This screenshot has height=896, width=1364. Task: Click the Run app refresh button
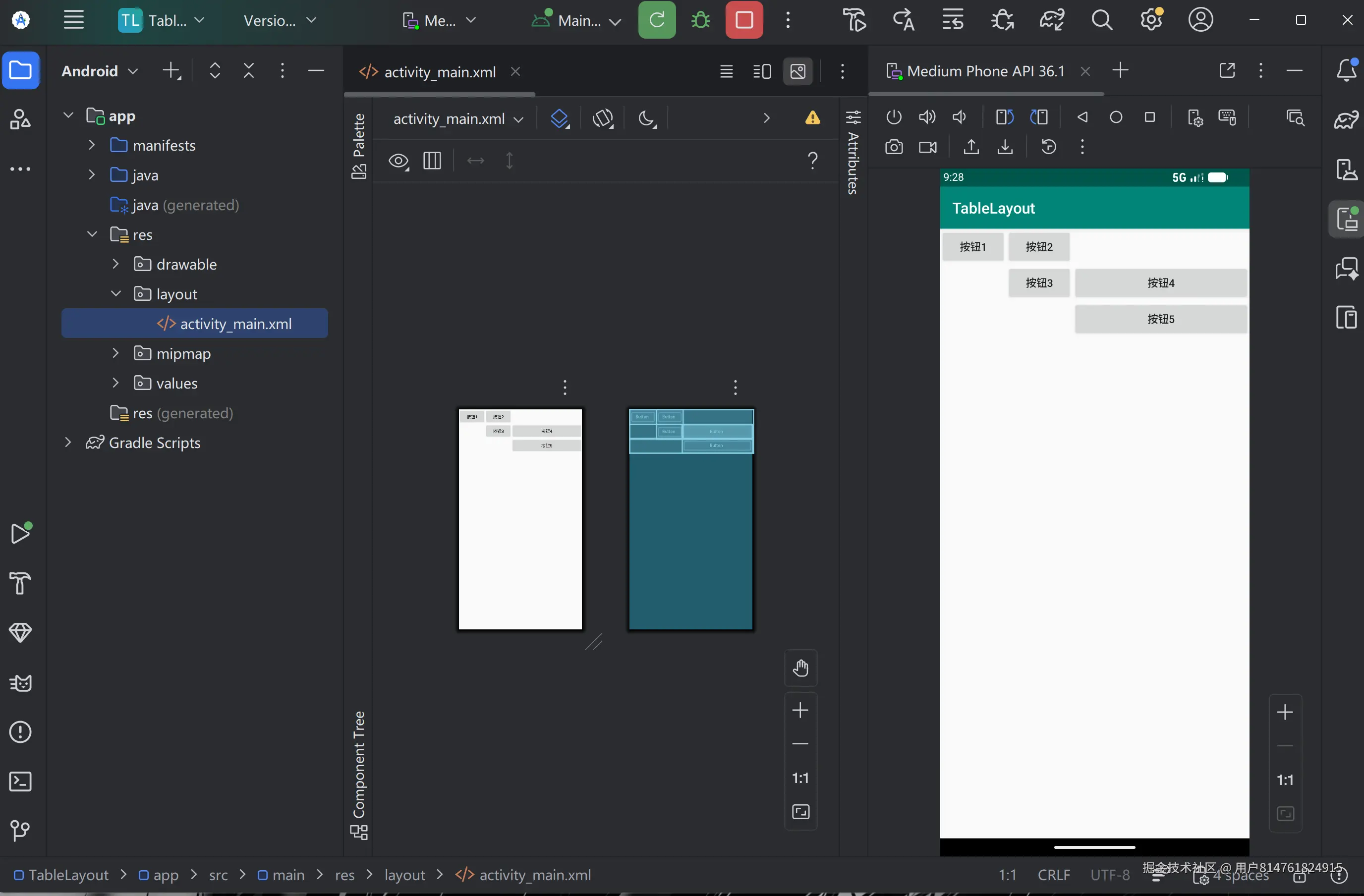(657, 20)
